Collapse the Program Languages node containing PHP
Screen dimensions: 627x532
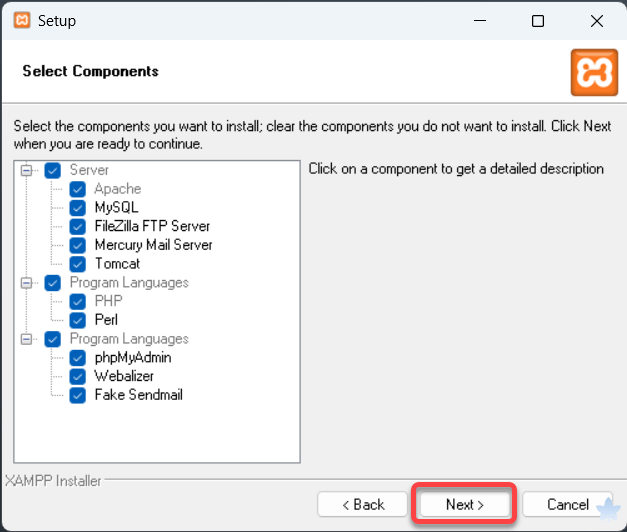pos(26,283)
